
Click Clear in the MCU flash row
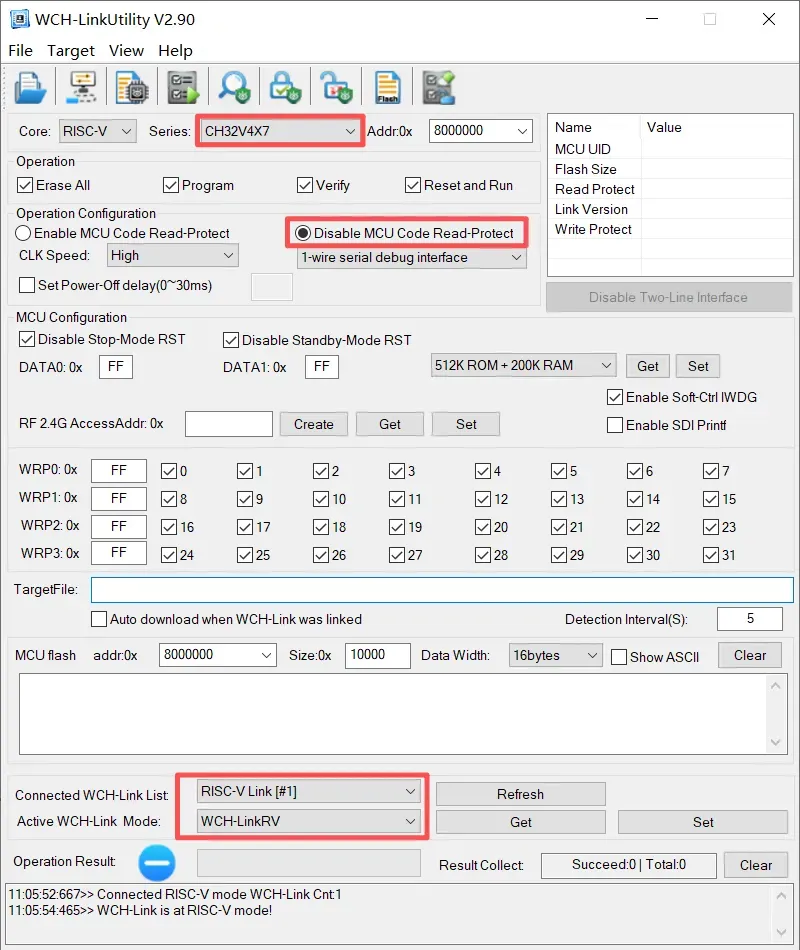[x=750, y=655]
